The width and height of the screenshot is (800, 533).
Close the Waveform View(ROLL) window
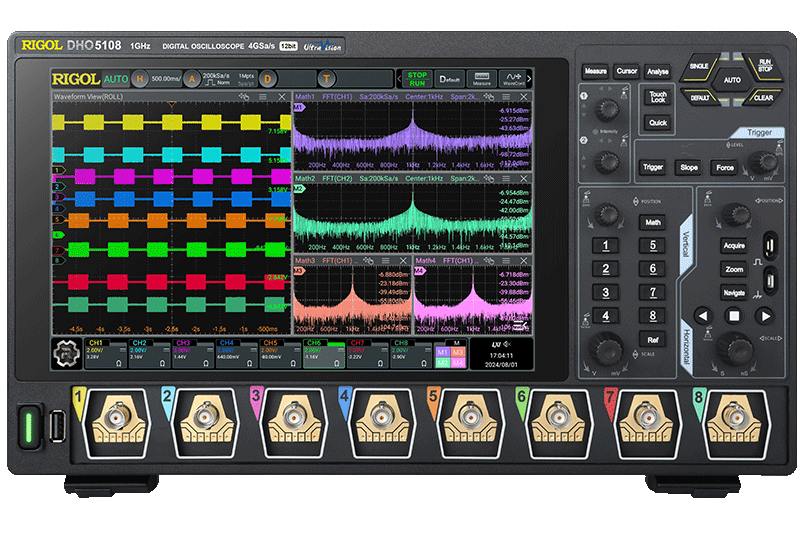click(282, 97)
